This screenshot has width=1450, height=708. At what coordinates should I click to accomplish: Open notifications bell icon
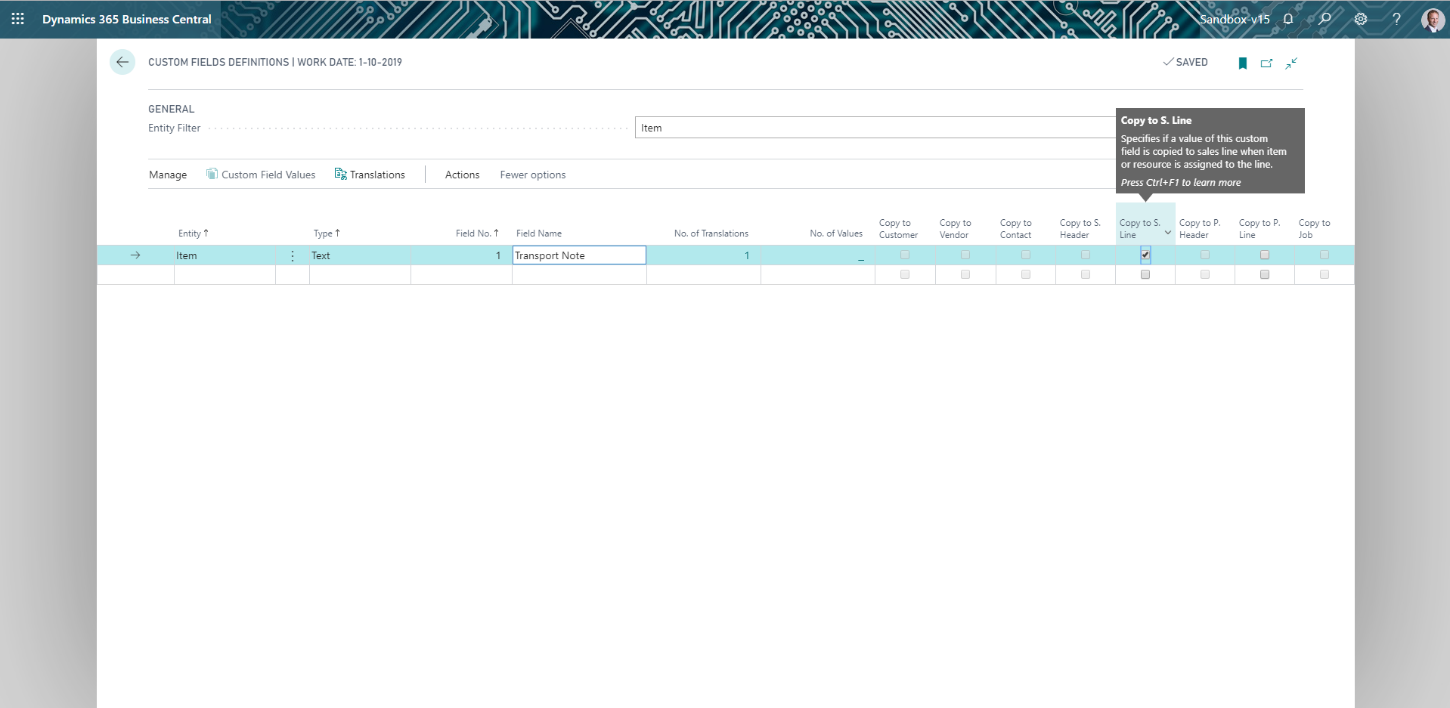point(1288,19)
